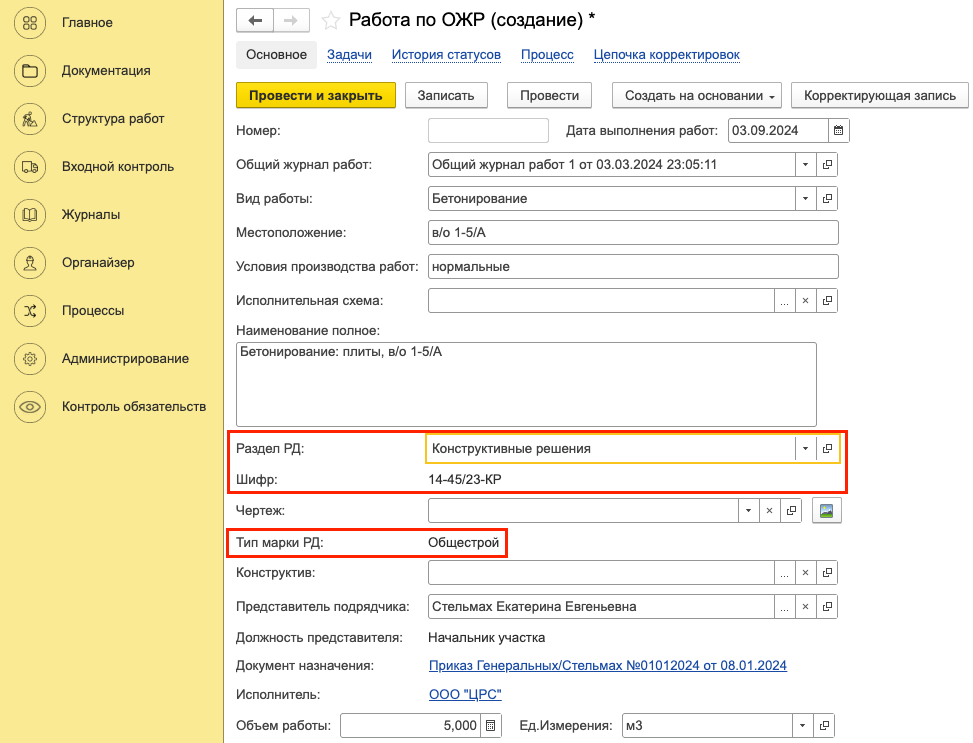Clear the Исполнительная схема field
Viewport: 973px width, 743px height.
click(x=806, y=300)
